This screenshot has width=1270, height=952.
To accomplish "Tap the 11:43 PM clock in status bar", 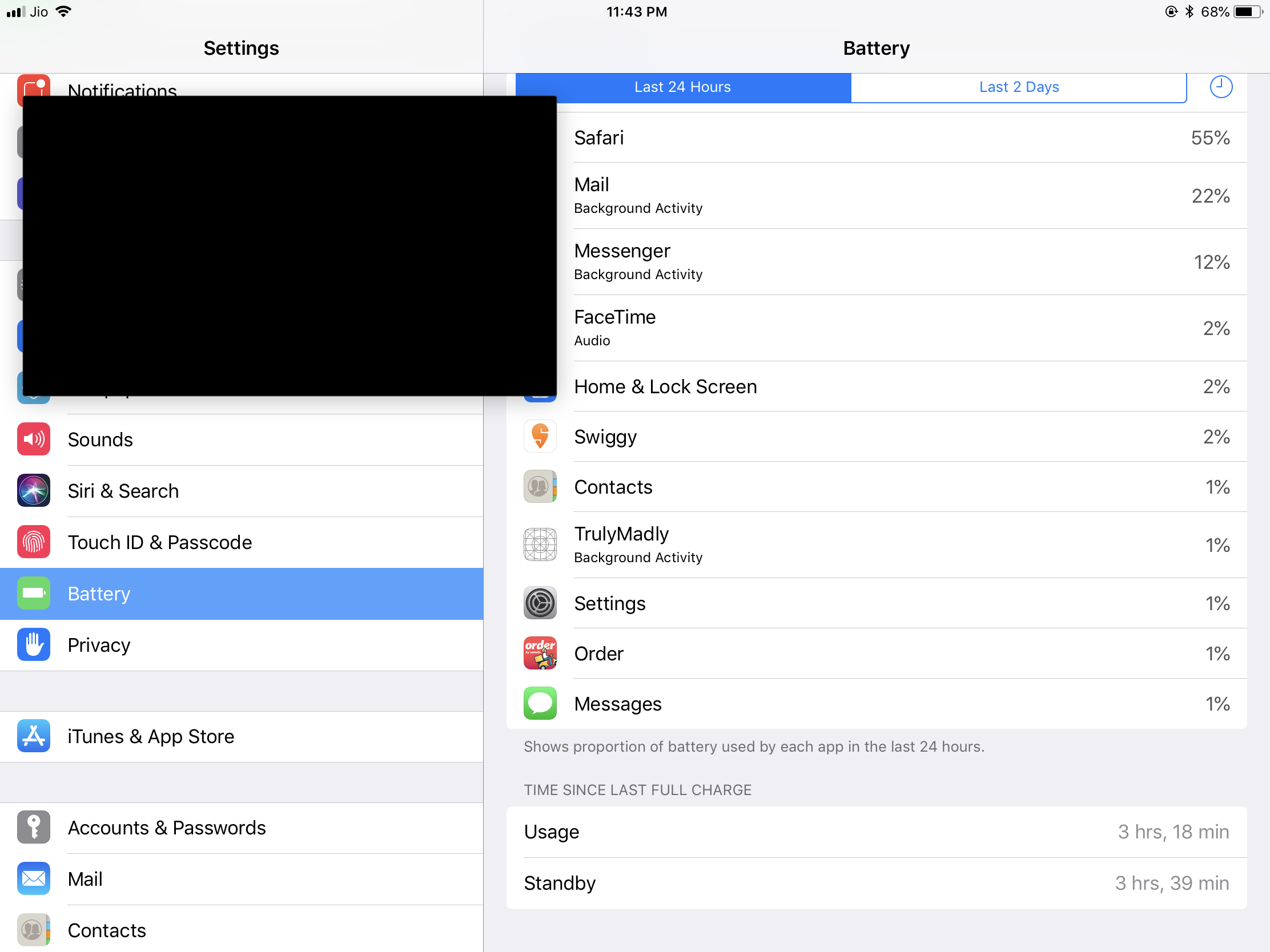I will [x=636, y=12].
